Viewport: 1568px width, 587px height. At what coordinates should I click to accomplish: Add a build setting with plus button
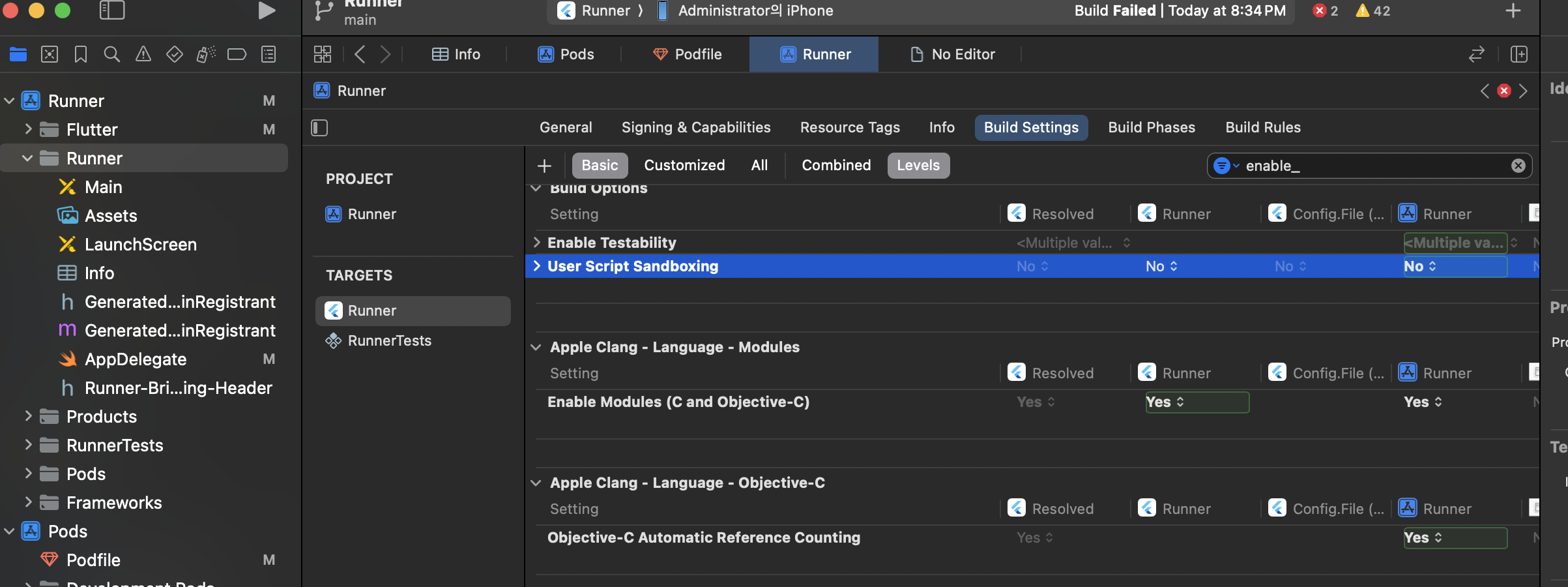coord(544,166)
